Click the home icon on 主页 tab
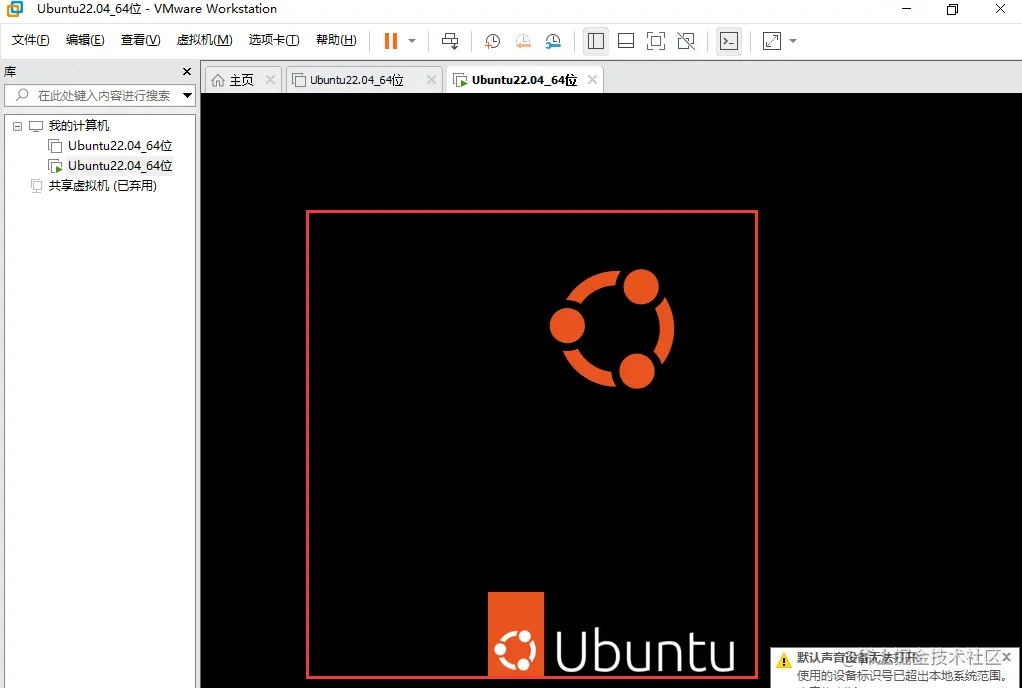 coord(218,80)
